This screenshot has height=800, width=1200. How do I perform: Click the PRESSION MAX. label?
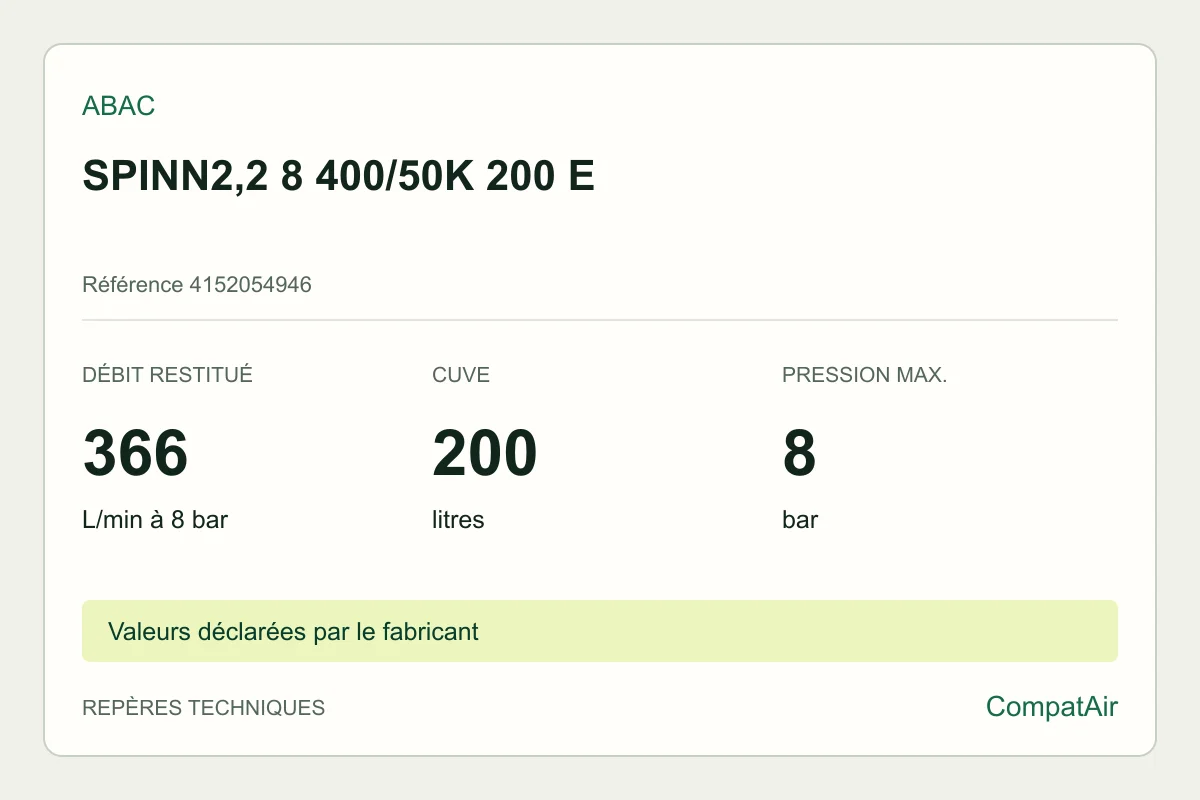(864, 375)
